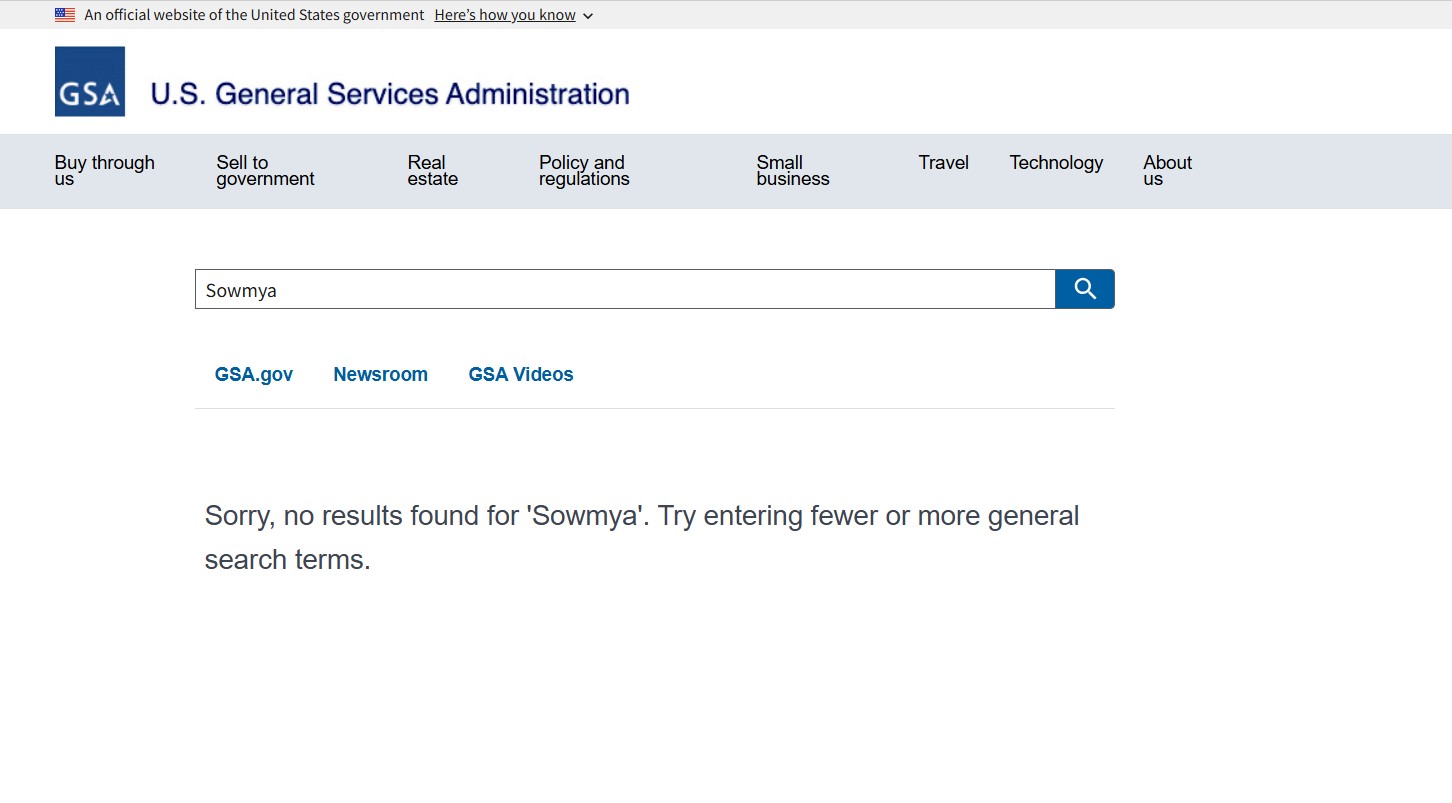
Task: Click the official website banner text
Action: point(254,15)
